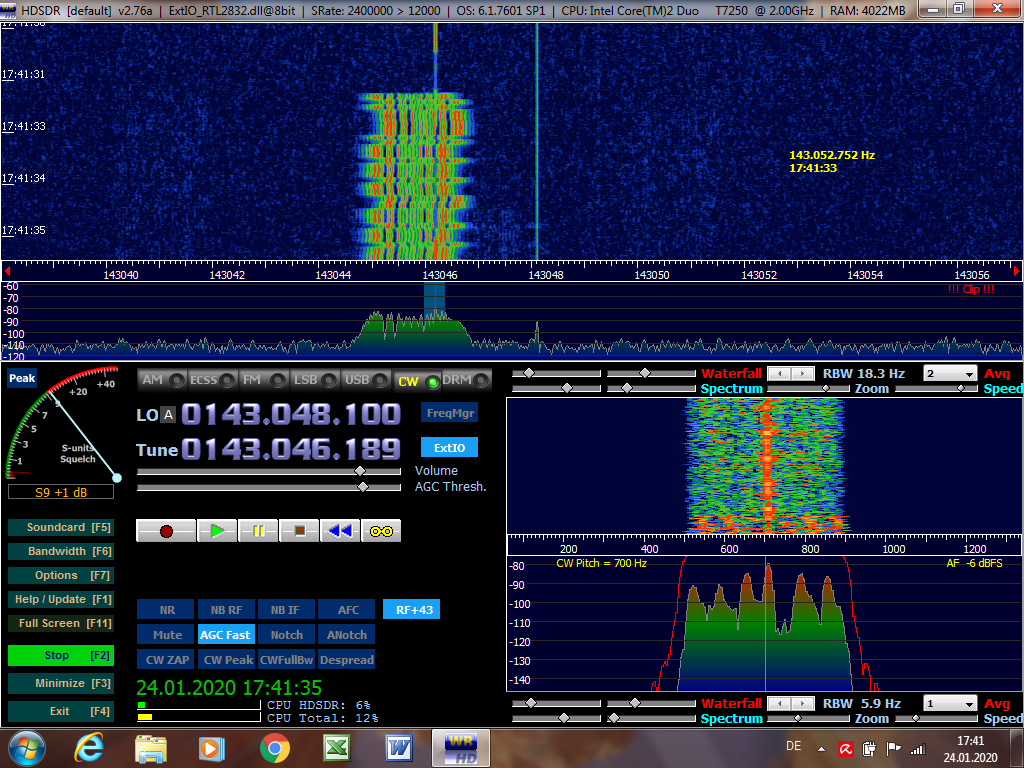Select DRM demodulation mode
The width and height of the screenshot is (1024, 768).
(466, 380)
